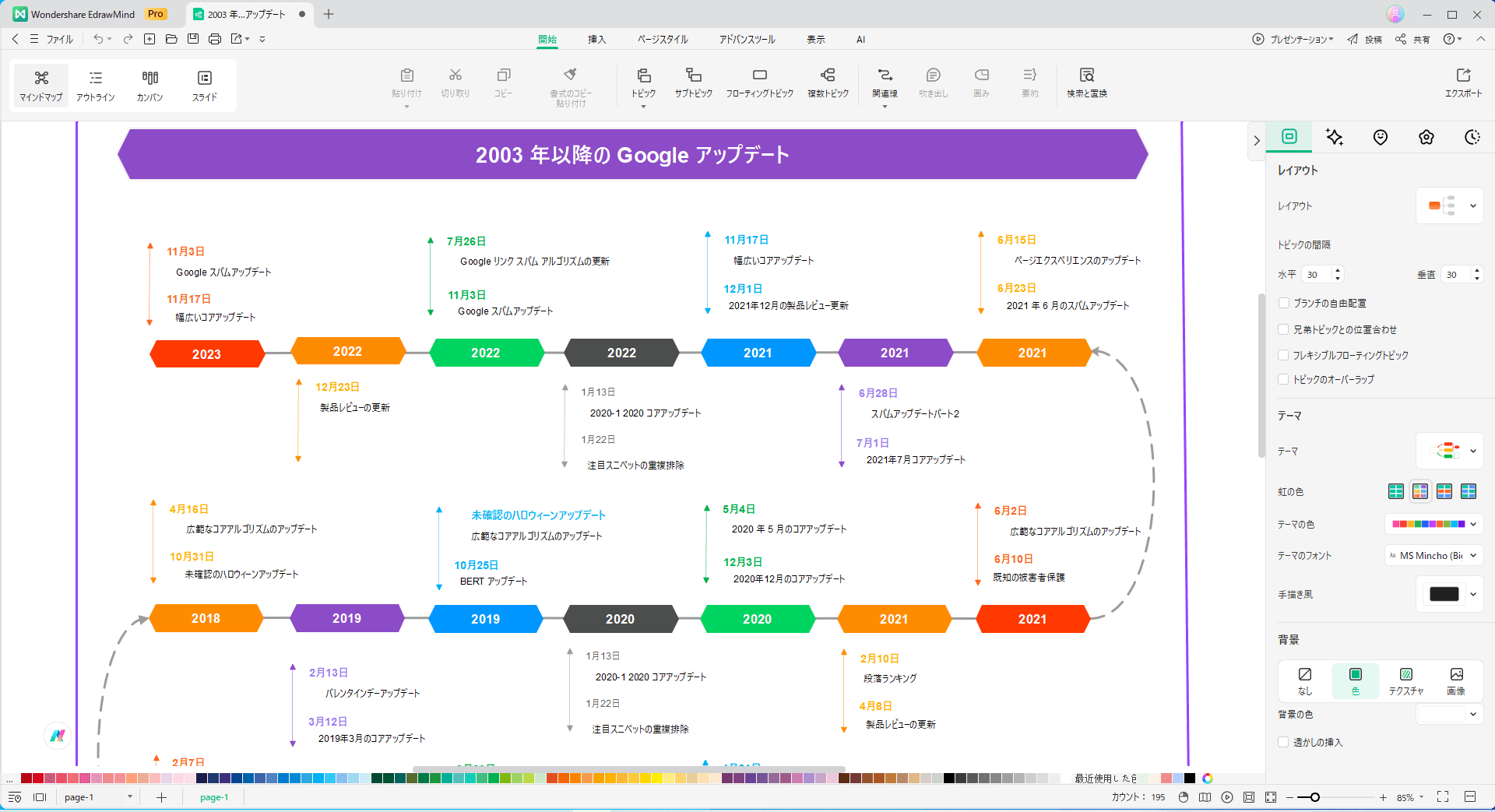1495x812 pixels.
Task: Enable 兄弟トピックとの位置合わせ checkbox
Action: point(1283,329)
